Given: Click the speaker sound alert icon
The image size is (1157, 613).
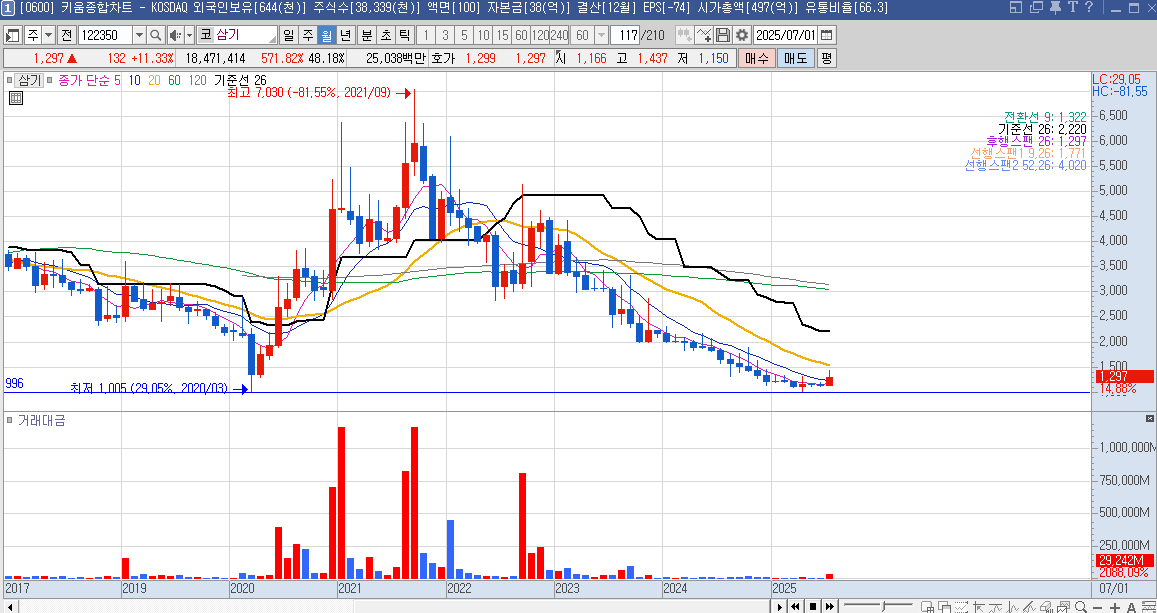Looking at the screenshot, I should click(175, 35).
